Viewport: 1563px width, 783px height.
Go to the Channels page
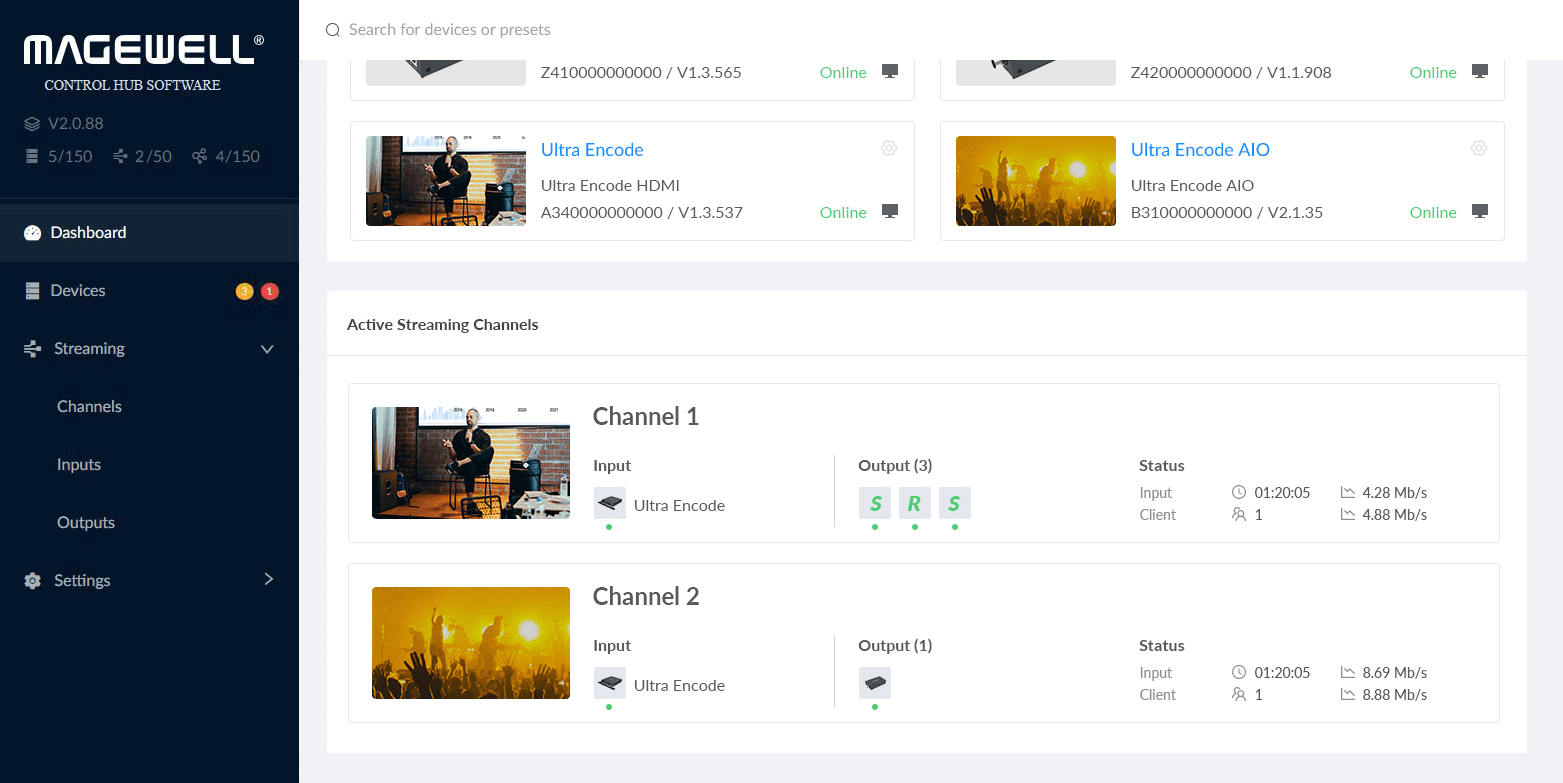(x=89, y=406)
